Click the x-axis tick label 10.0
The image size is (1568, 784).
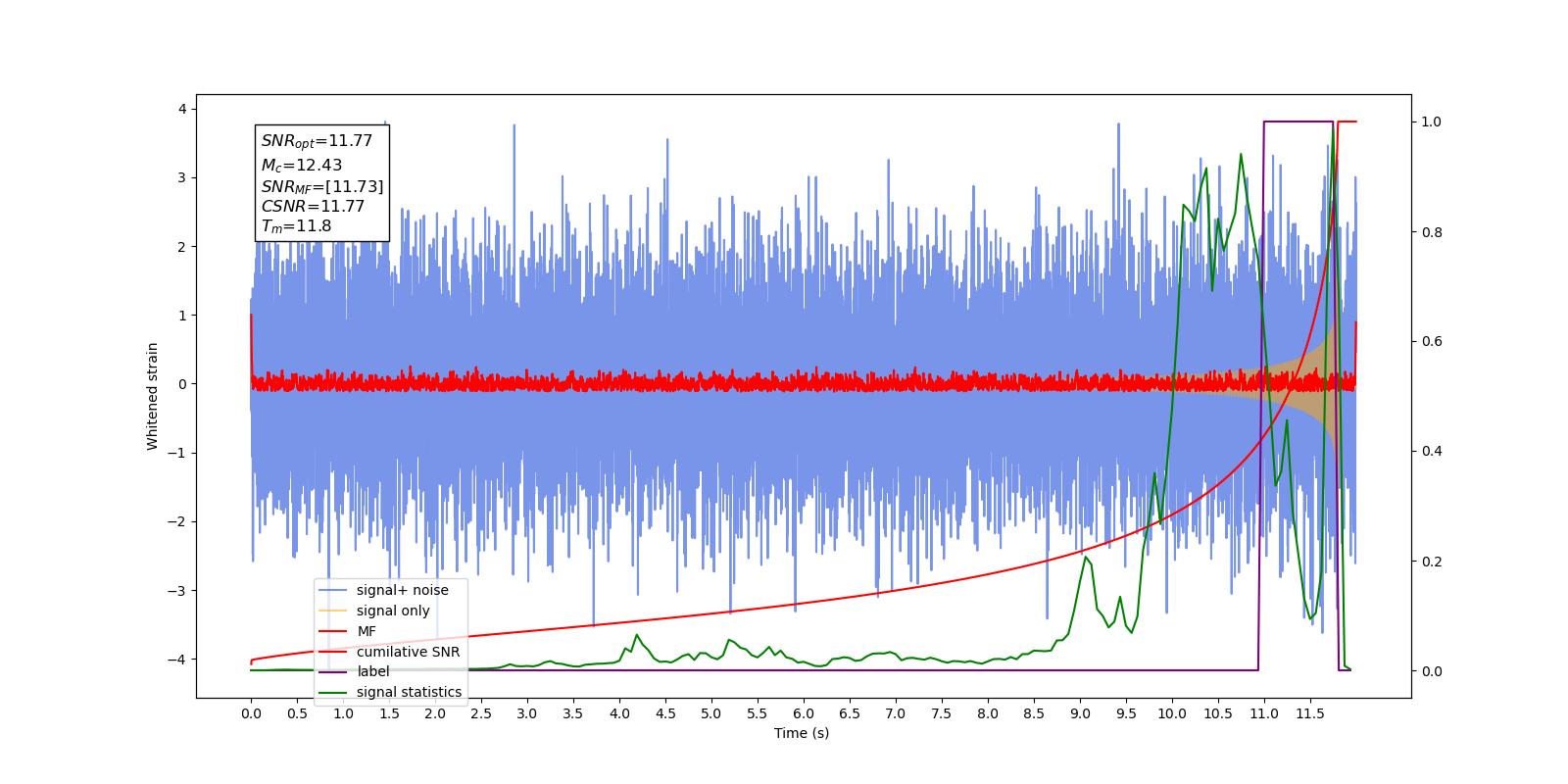(x=1172, y=713)
